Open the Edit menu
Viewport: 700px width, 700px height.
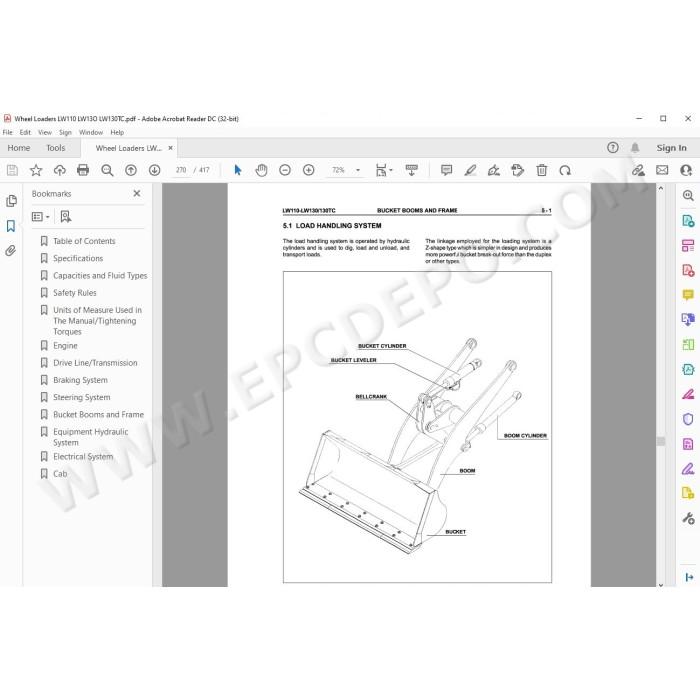click(x=25, y=133)
